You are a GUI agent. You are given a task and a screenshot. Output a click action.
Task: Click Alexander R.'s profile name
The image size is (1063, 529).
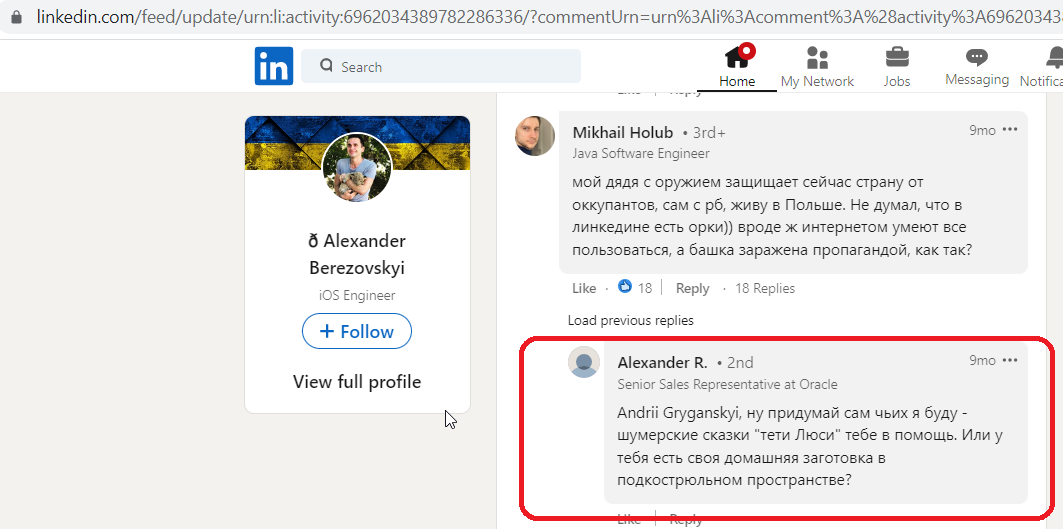[662, 362]
